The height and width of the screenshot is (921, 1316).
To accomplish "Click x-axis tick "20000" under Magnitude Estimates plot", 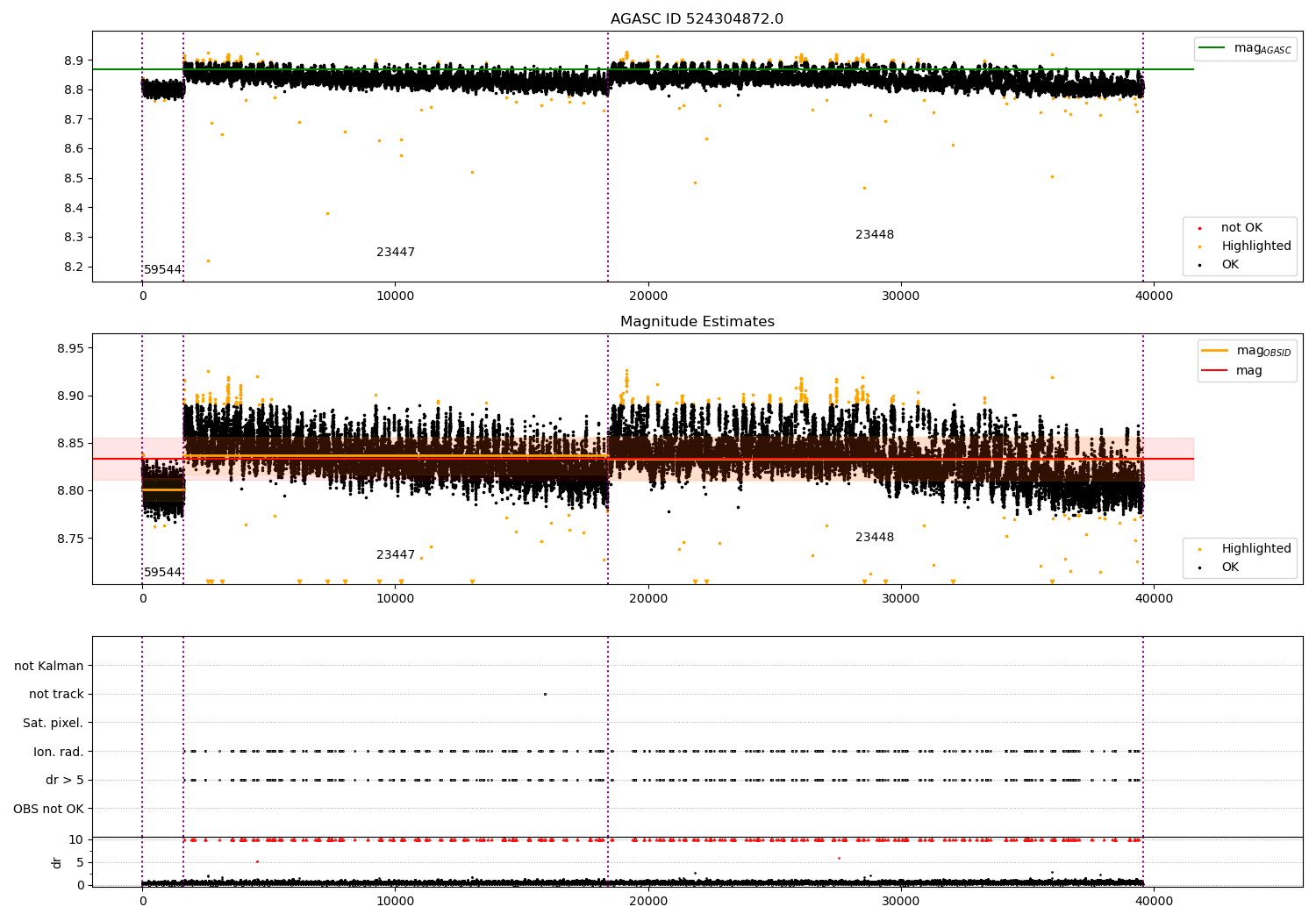I will coord(648,599).
